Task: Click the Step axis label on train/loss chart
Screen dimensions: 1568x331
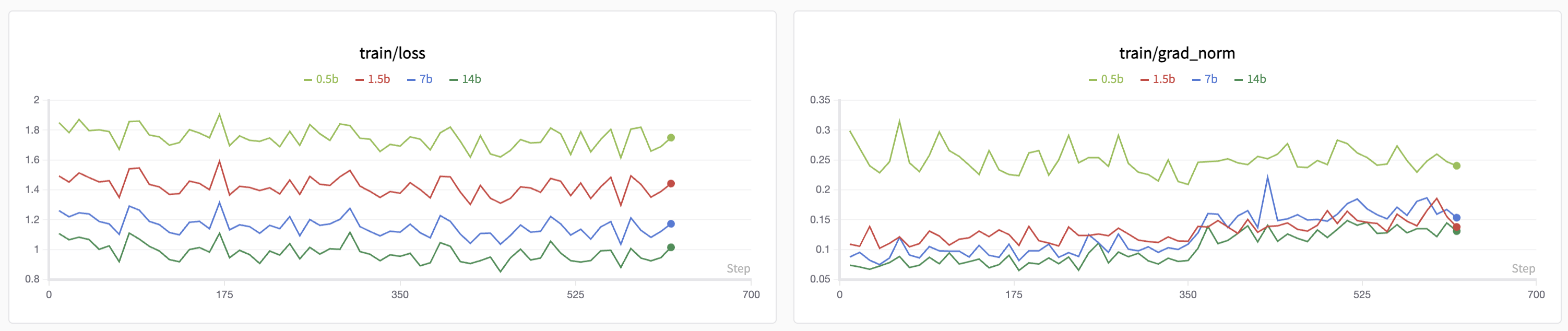Action: pos(739,269)
